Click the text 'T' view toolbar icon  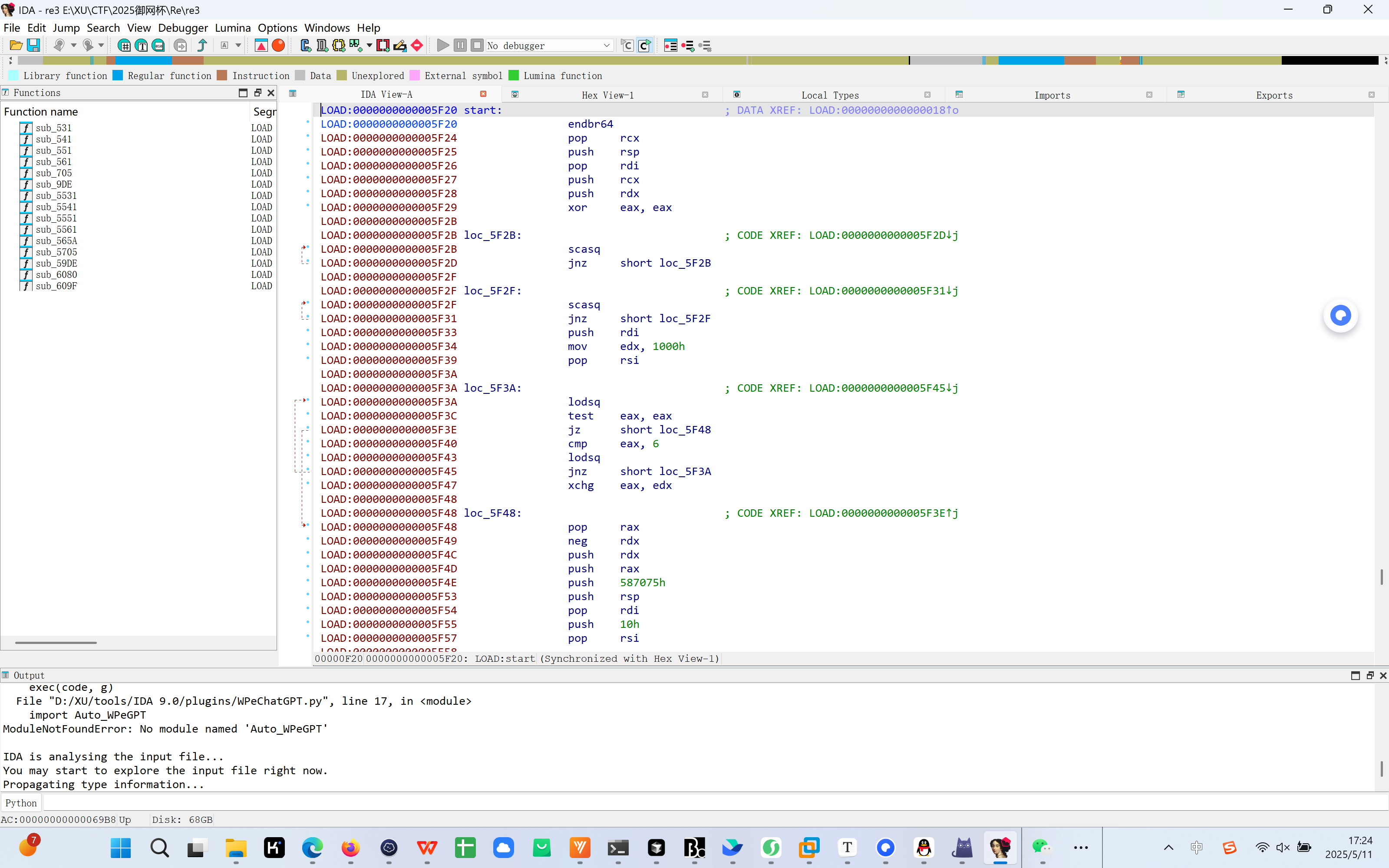[x=141, y=45]
